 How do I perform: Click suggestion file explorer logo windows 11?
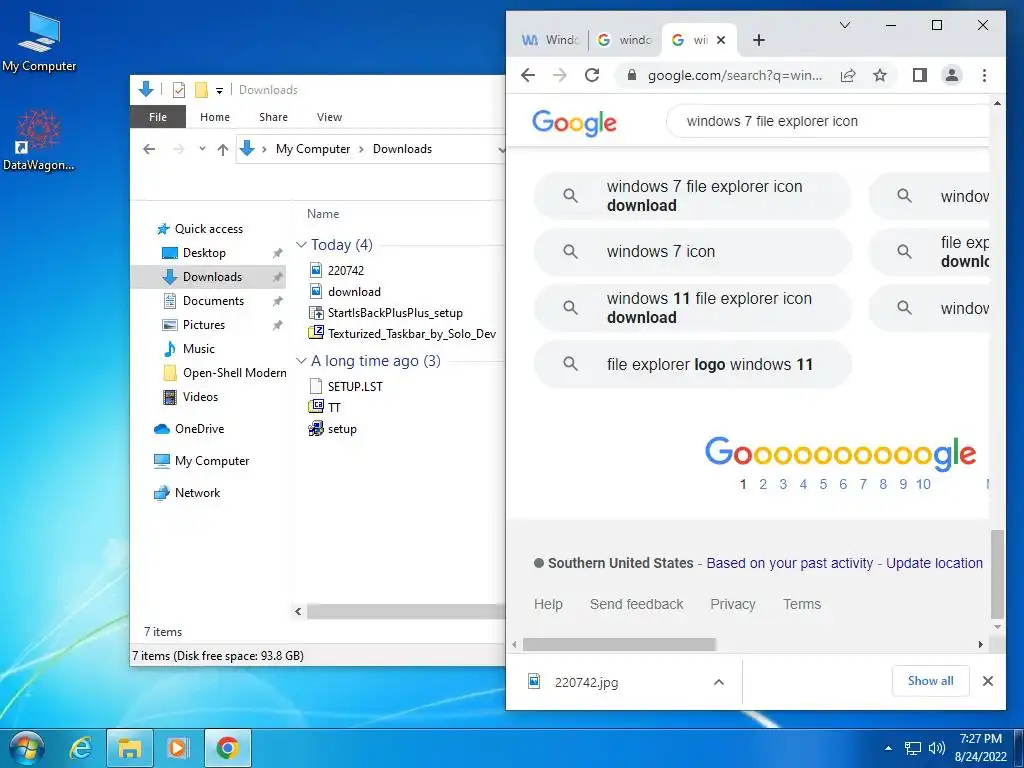pyautogui.click(x=692, y=364)
